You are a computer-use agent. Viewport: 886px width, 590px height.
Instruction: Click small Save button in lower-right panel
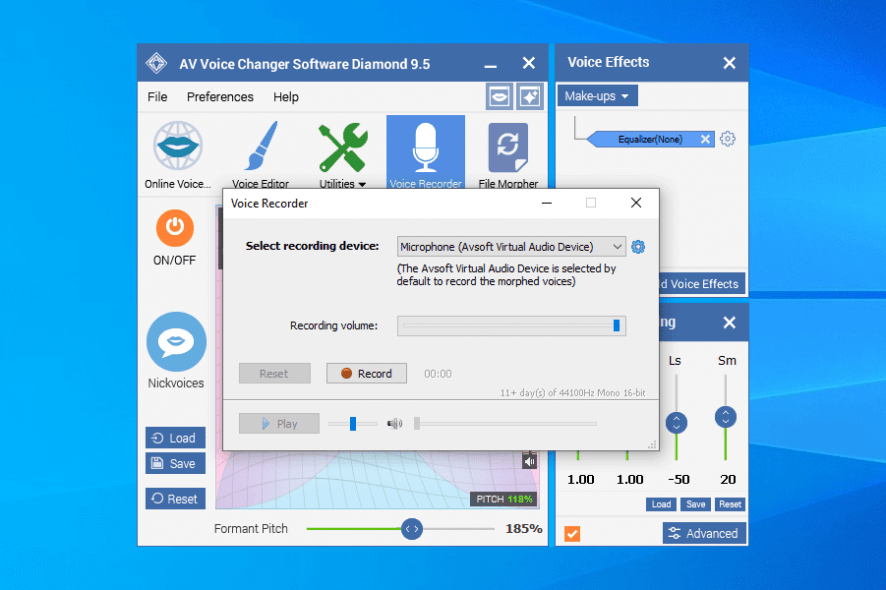(695, 504)
